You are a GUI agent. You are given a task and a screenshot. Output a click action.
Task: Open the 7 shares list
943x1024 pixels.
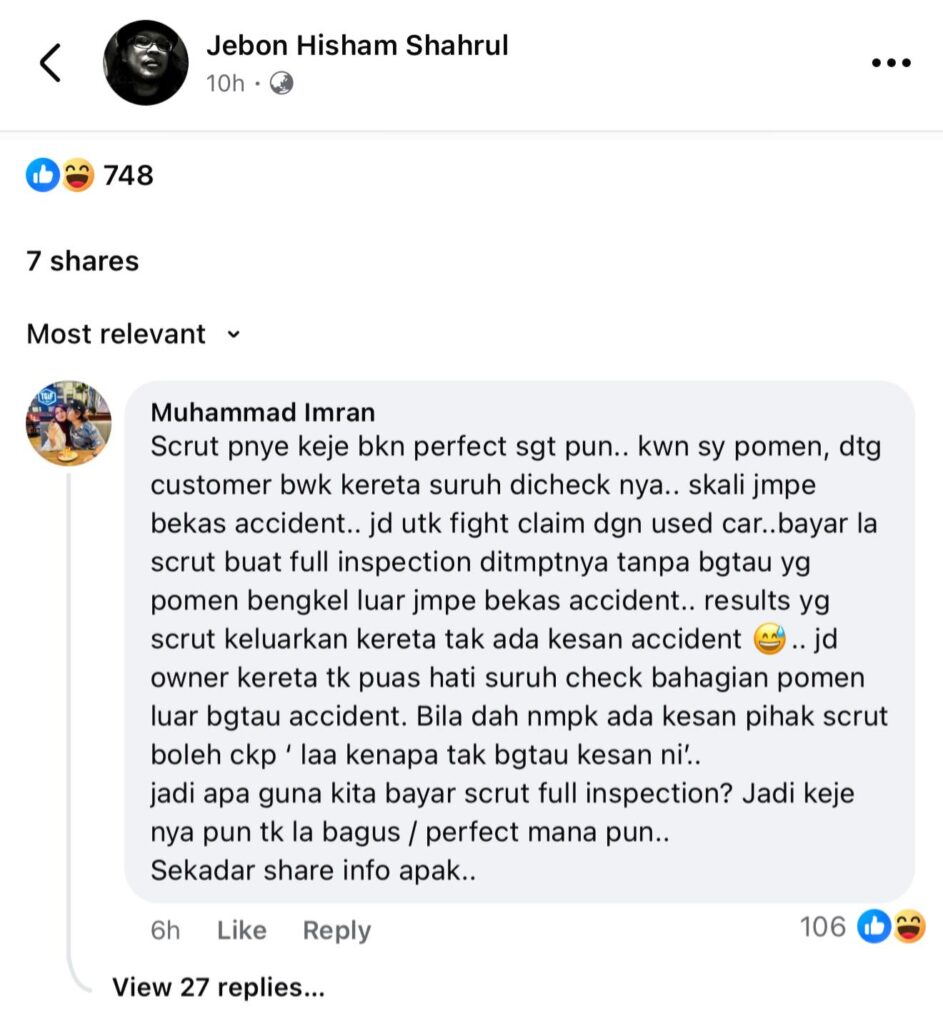coord(82,261)
